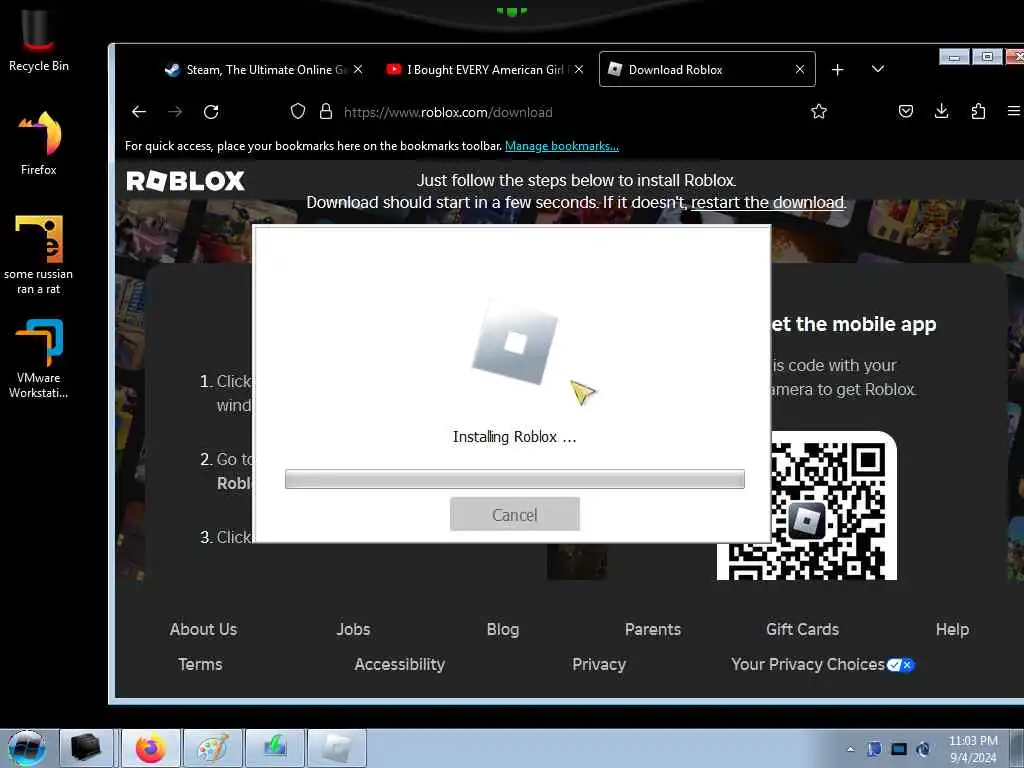
Task: Open the Recycle Bin desktop icon
Action: point(39,40)
